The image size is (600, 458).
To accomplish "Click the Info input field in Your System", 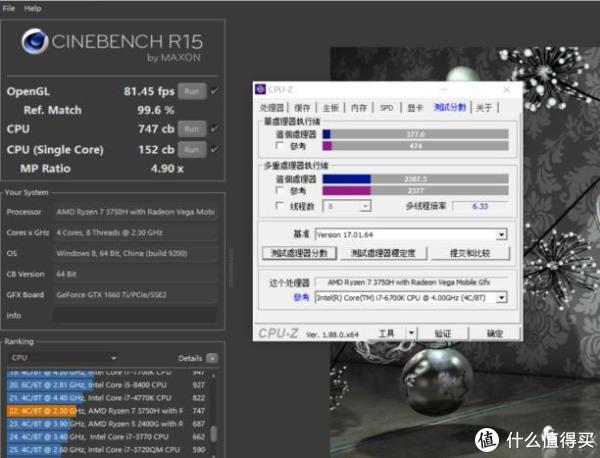I will tap(135, 316).
